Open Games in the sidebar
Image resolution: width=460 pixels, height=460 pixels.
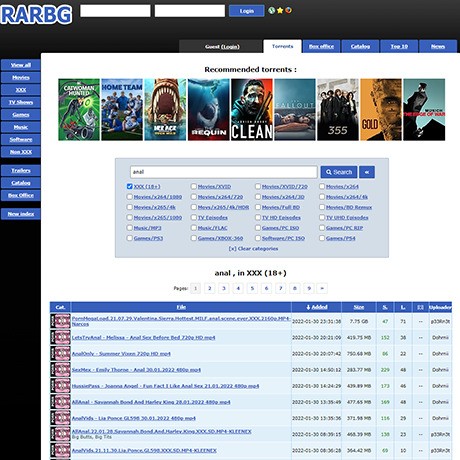[21, 115]
